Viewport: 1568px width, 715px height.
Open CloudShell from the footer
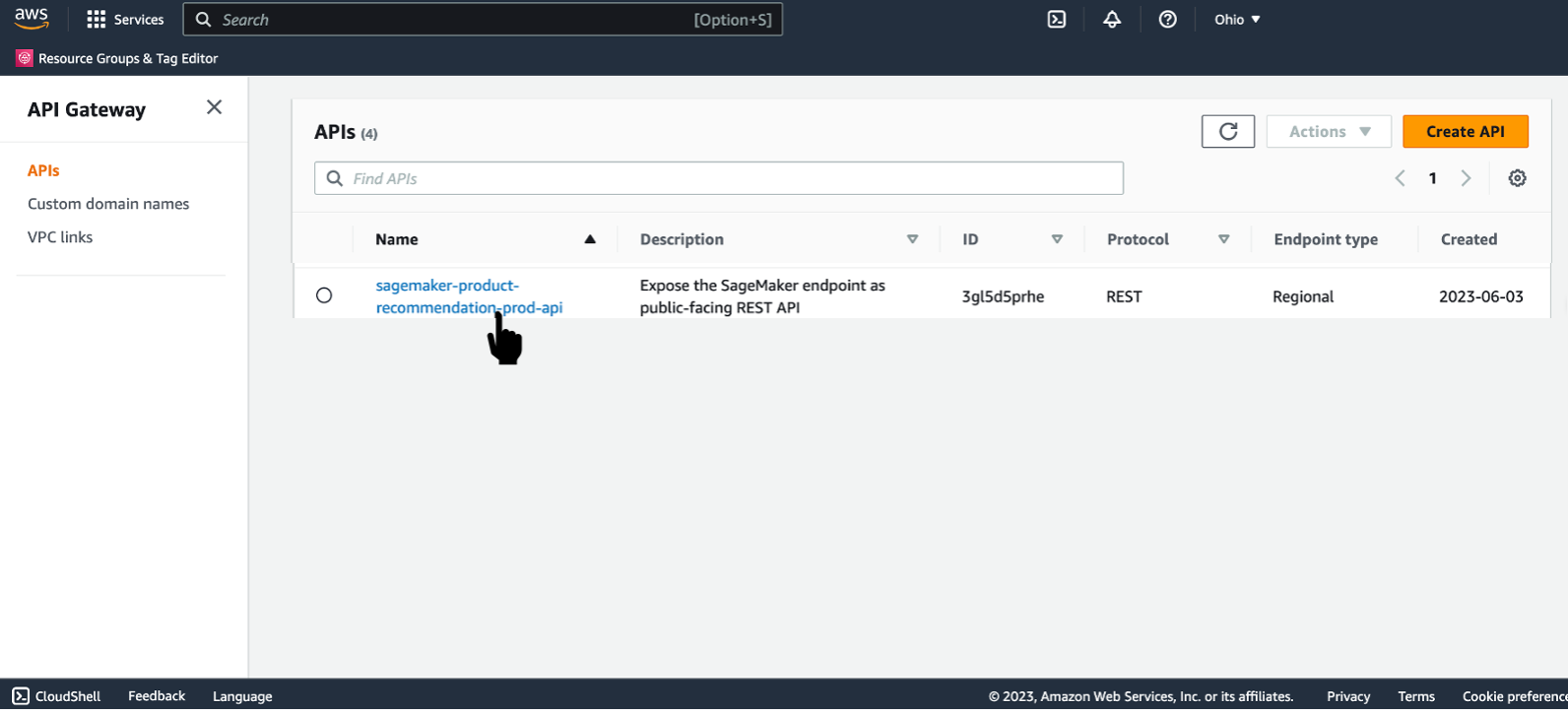(57, 696)
